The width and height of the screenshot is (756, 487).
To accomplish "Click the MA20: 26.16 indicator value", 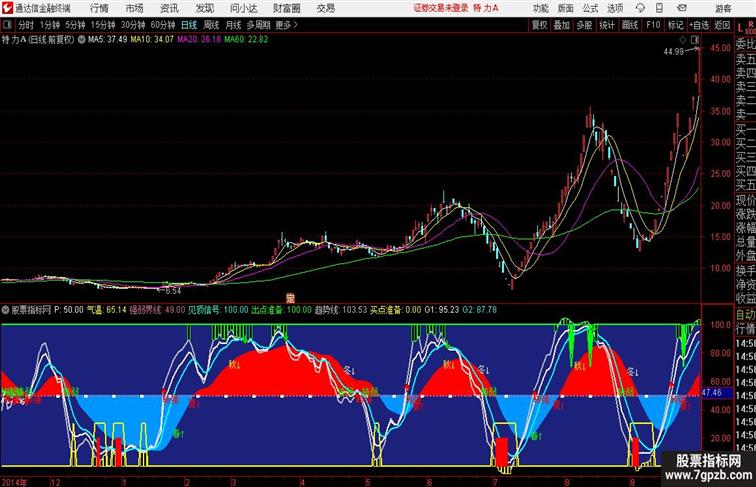I will tap(199, 40).
